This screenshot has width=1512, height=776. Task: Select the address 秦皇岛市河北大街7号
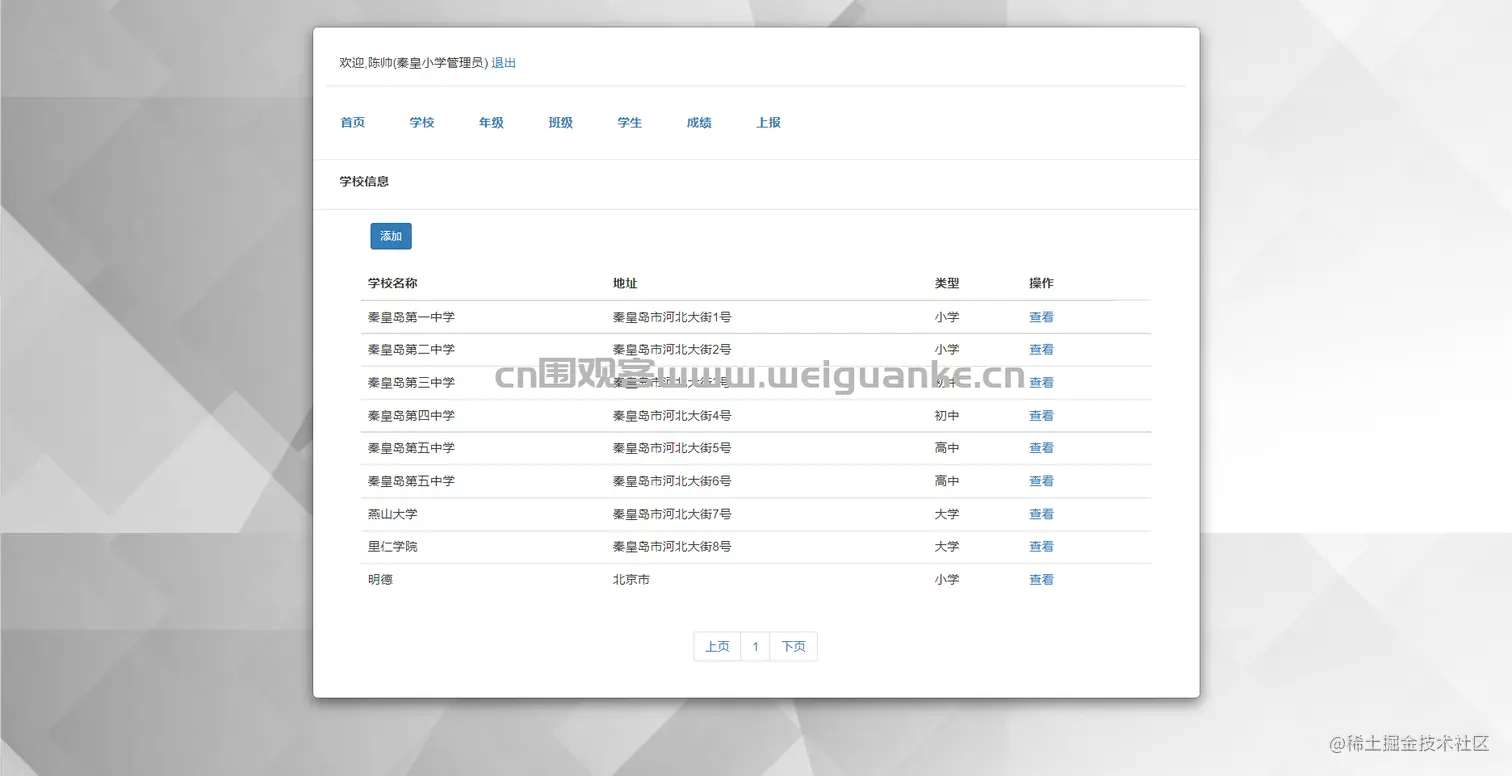672,514
